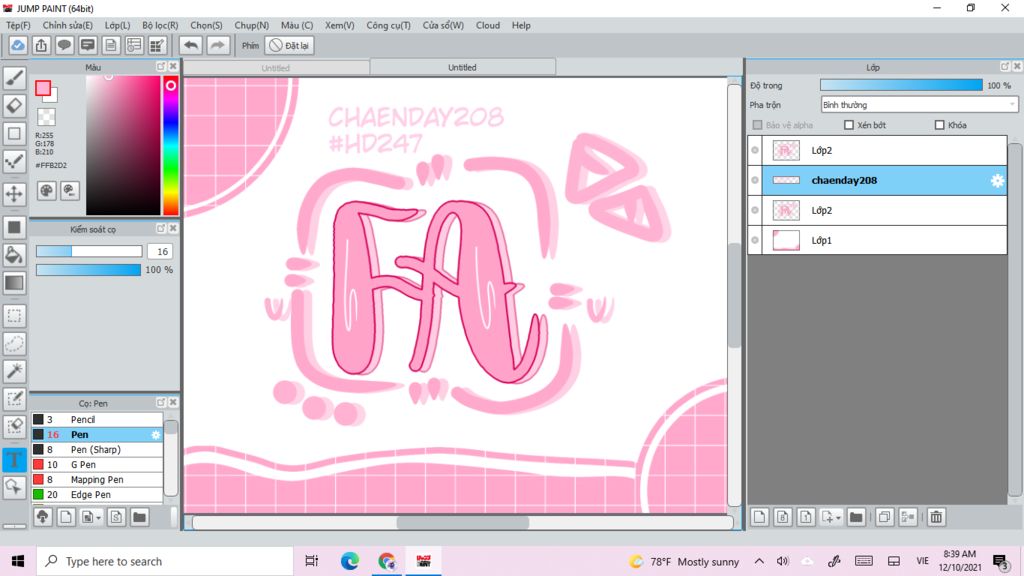Tick the Khóa checkbox
Screen dimensions: 1024x576
tap(940, 125)
